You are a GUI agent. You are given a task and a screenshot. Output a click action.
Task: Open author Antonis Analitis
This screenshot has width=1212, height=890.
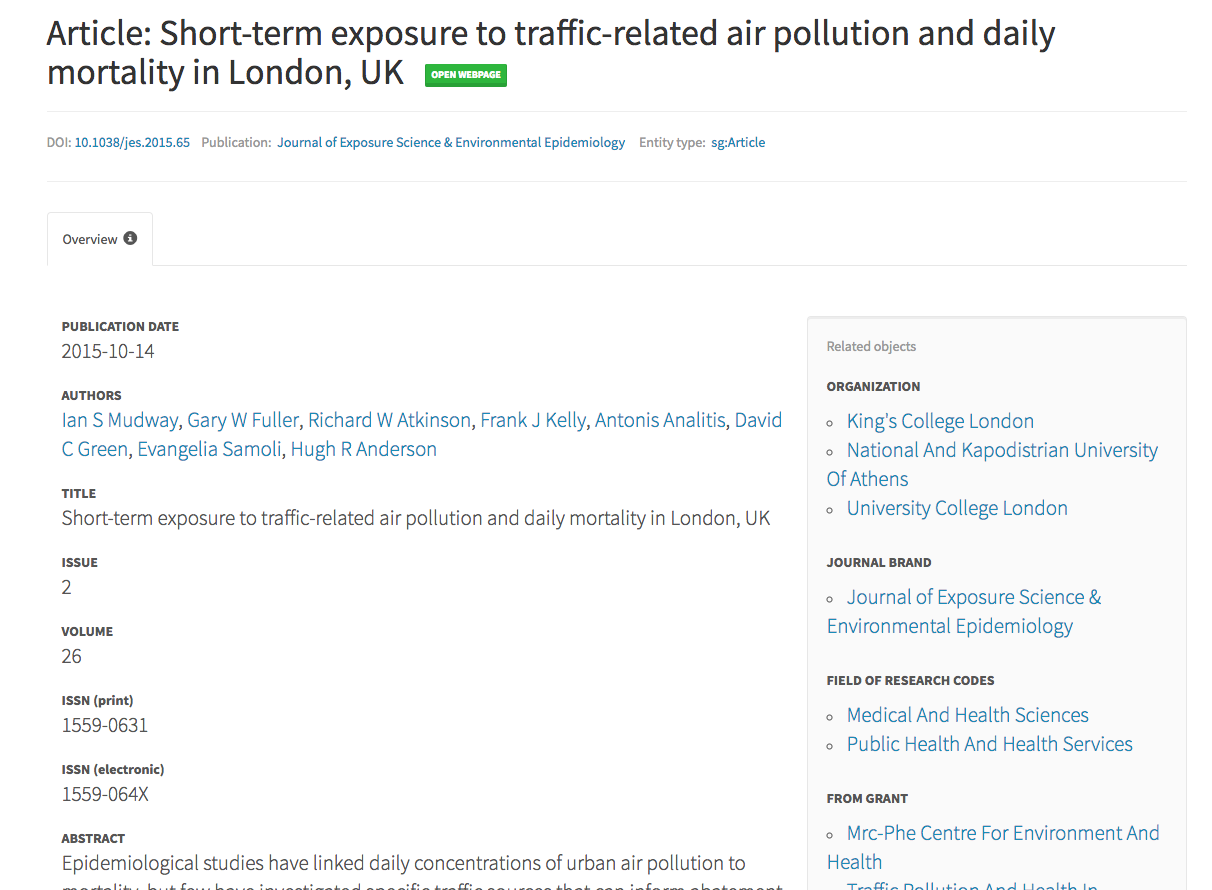point(660,420)
